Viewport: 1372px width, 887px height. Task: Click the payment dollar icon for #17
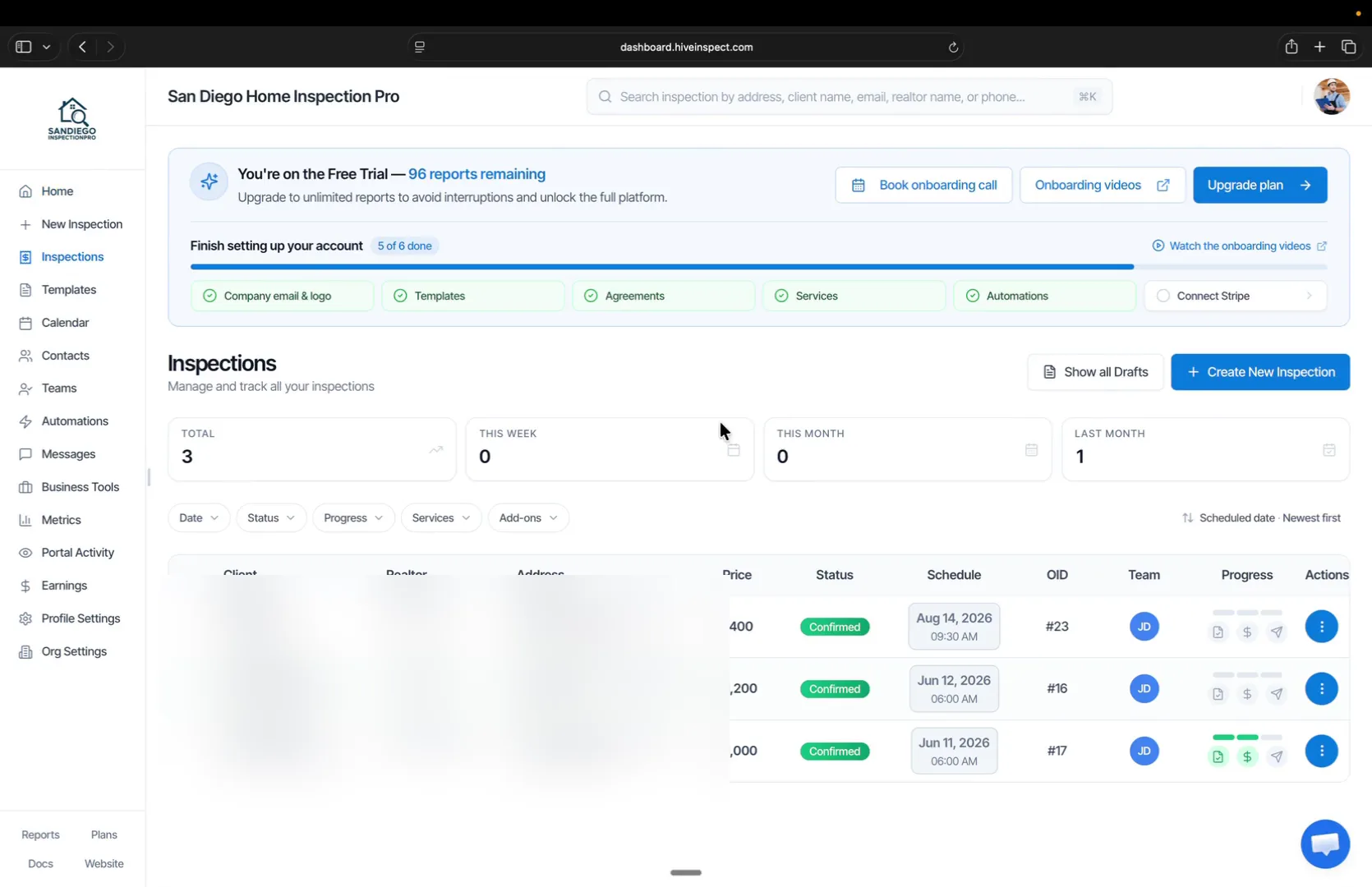(x=1247, y=756)
